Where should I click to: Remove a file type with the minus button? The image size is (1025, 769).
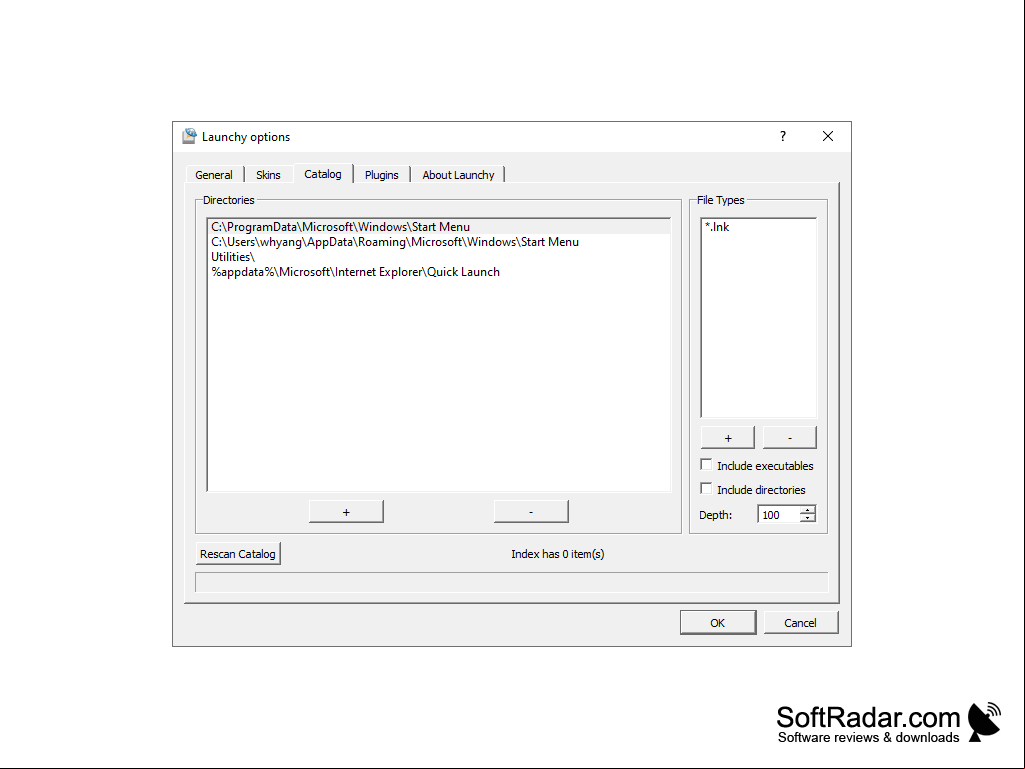tap(790, 438)
